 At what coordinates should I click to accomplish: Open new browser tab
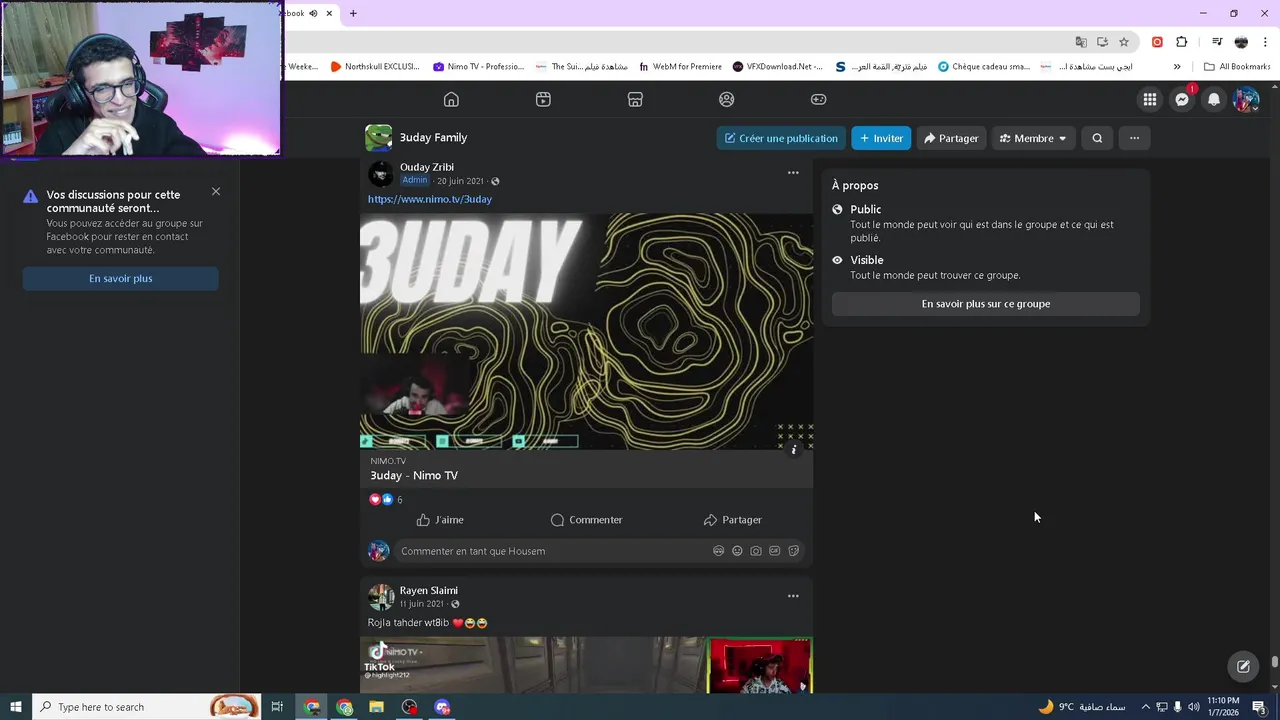click(x=353, y=13)
